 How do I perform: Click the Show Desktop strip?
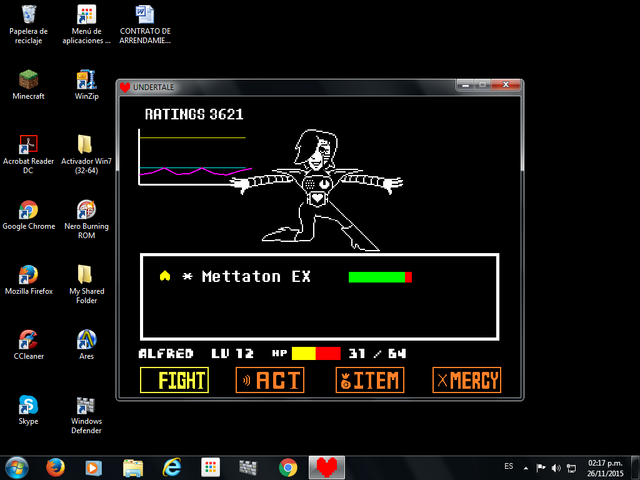(636, 468)
